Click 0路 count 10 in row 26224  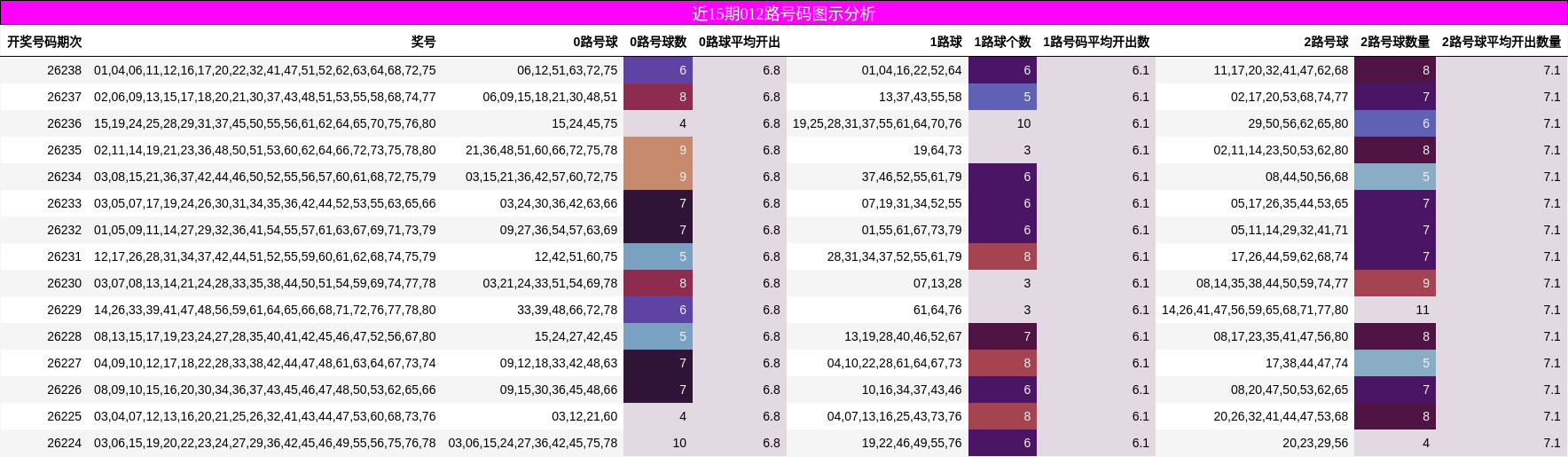click(658, 443)
